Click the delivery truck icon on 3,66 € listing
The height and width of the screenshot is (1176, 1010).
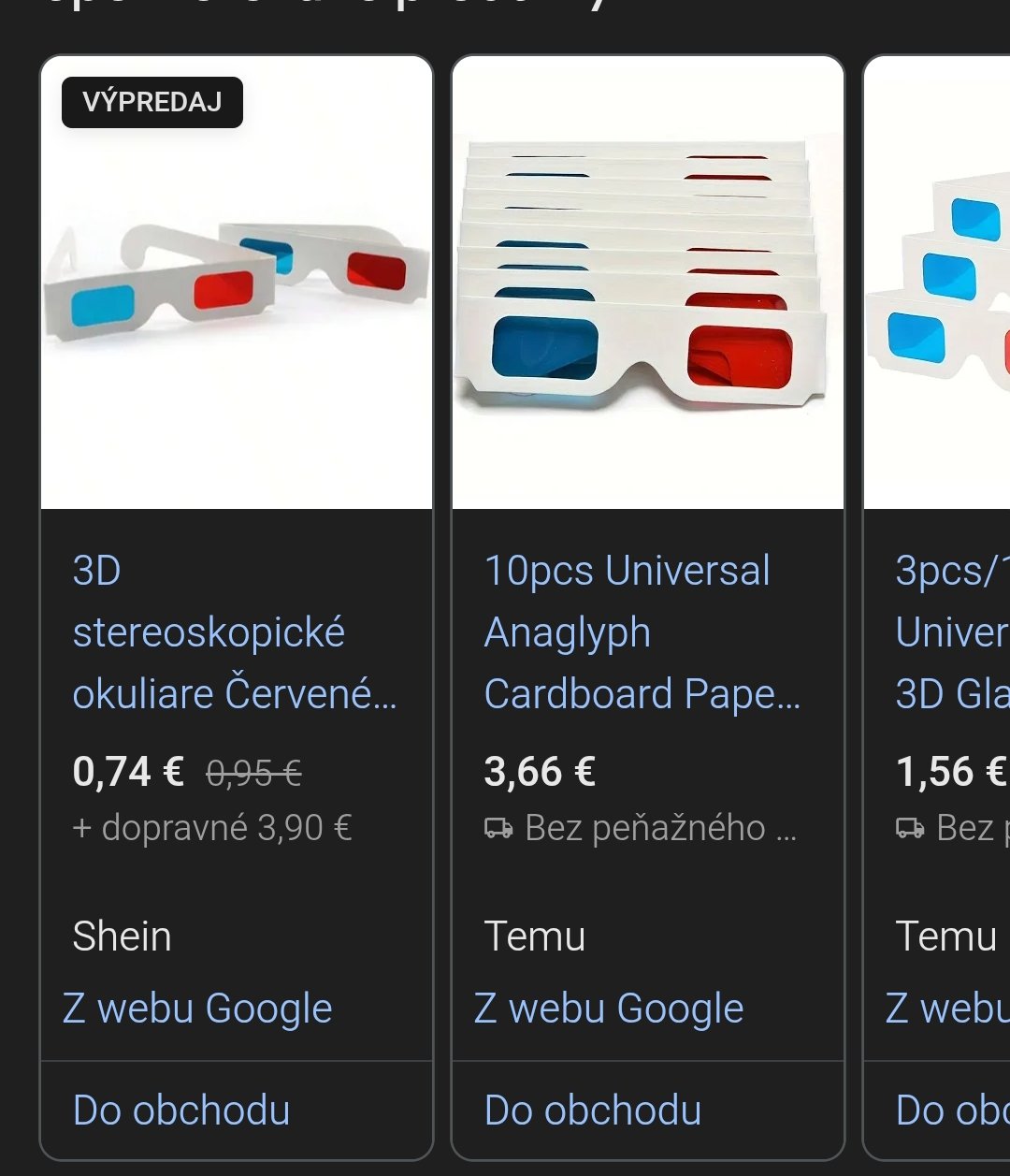click(x=498, y=828)
